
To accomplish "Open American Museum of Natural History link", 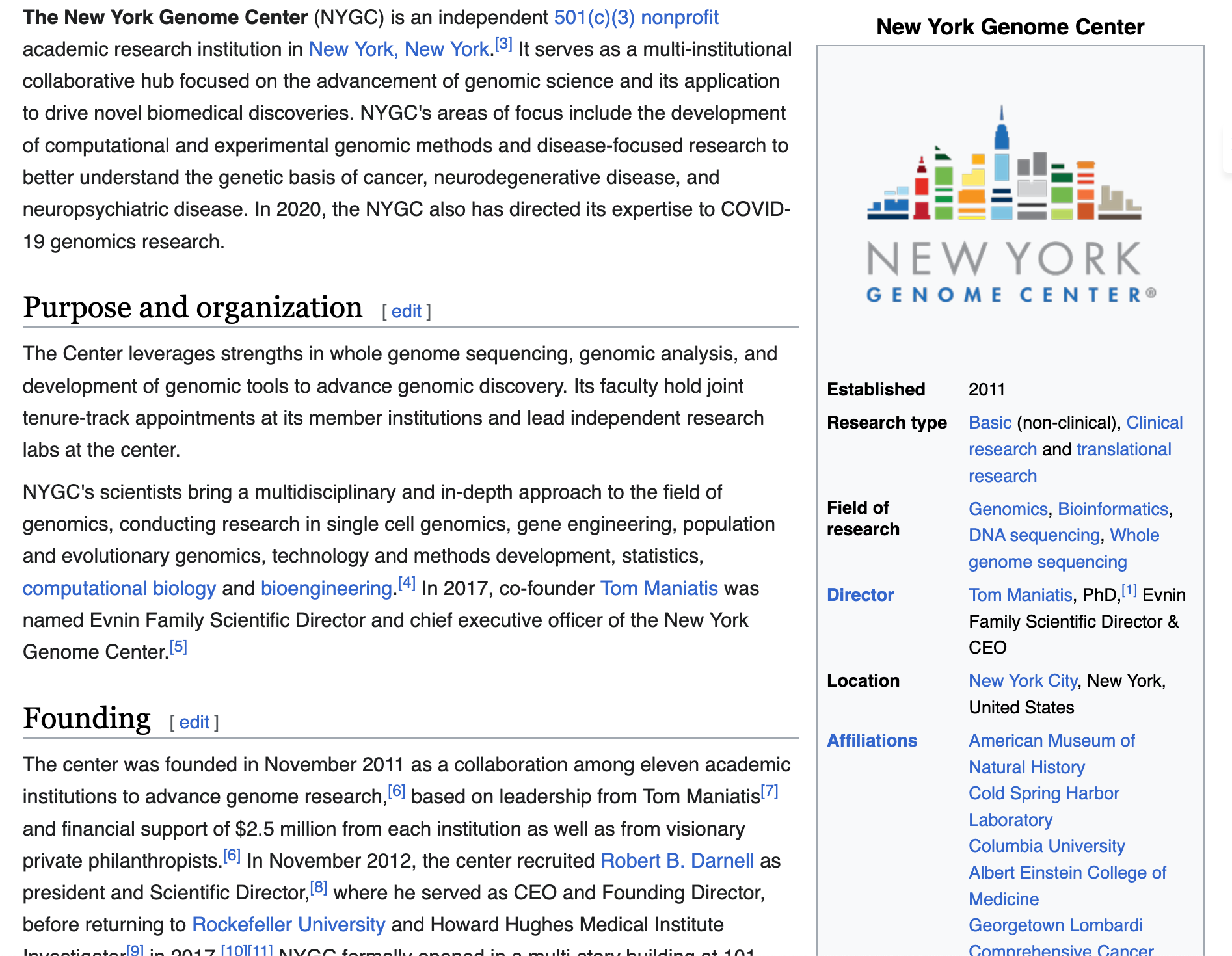I will pyautogui.click(x=1051, y=754).
